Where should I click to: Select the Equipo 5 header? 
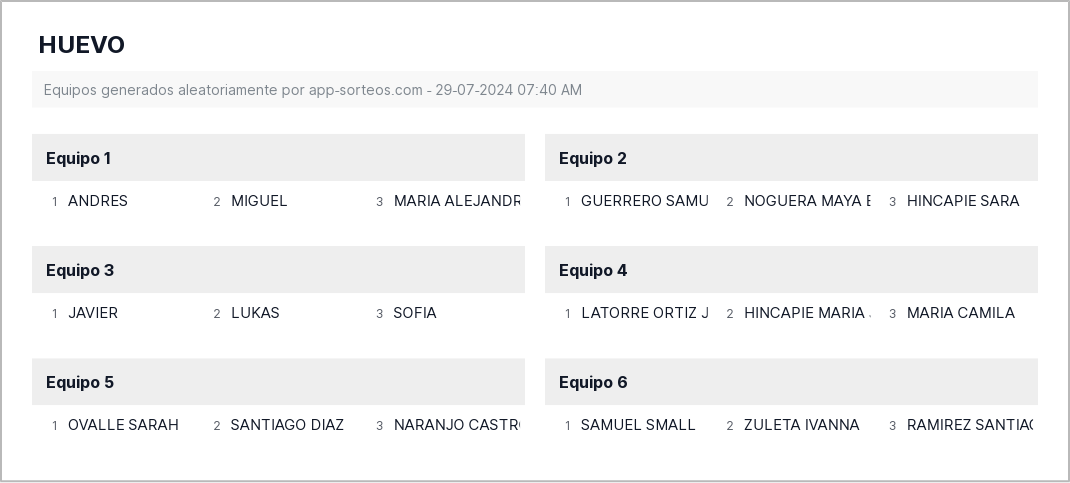click(278, 382)
